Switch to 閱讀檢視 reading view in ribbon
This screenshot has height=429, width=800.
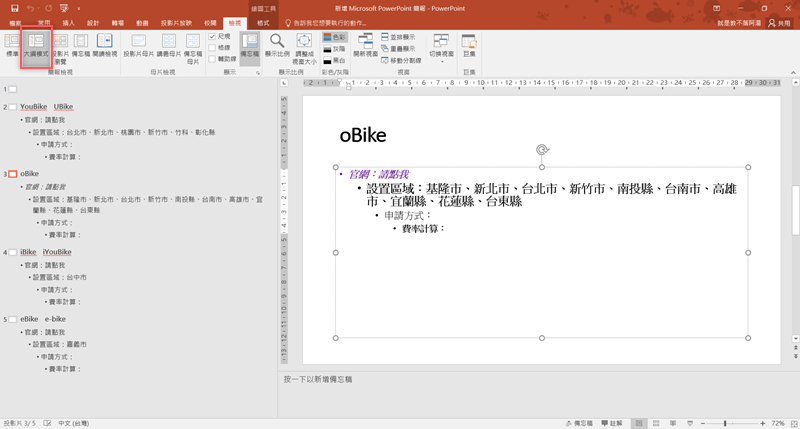pos(104,46)
